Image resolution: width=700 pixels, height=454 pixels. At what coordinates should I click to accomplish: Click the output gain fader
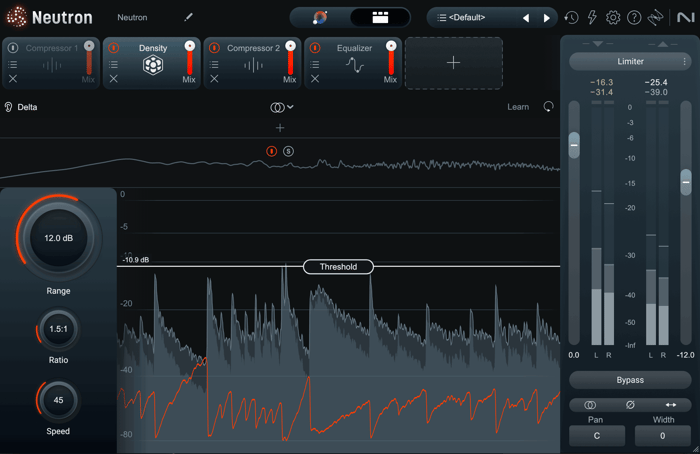click(686, 182)
